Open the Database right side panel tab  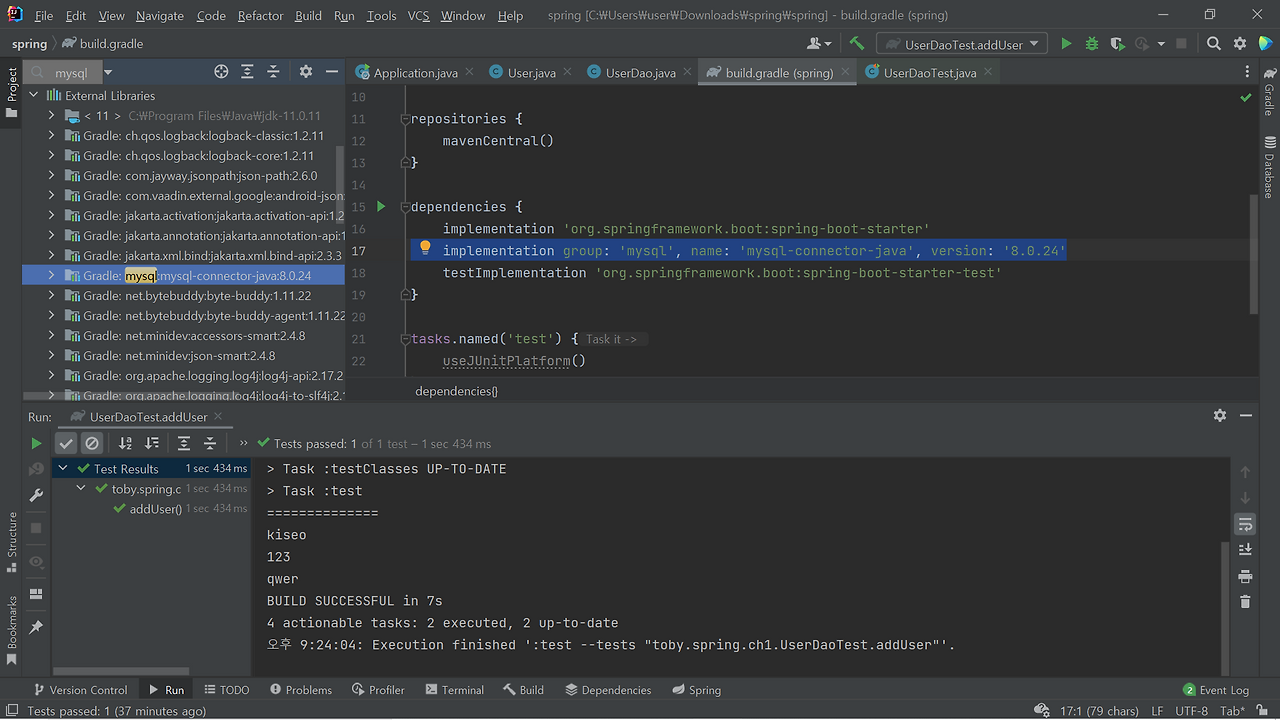[1269, 167]
